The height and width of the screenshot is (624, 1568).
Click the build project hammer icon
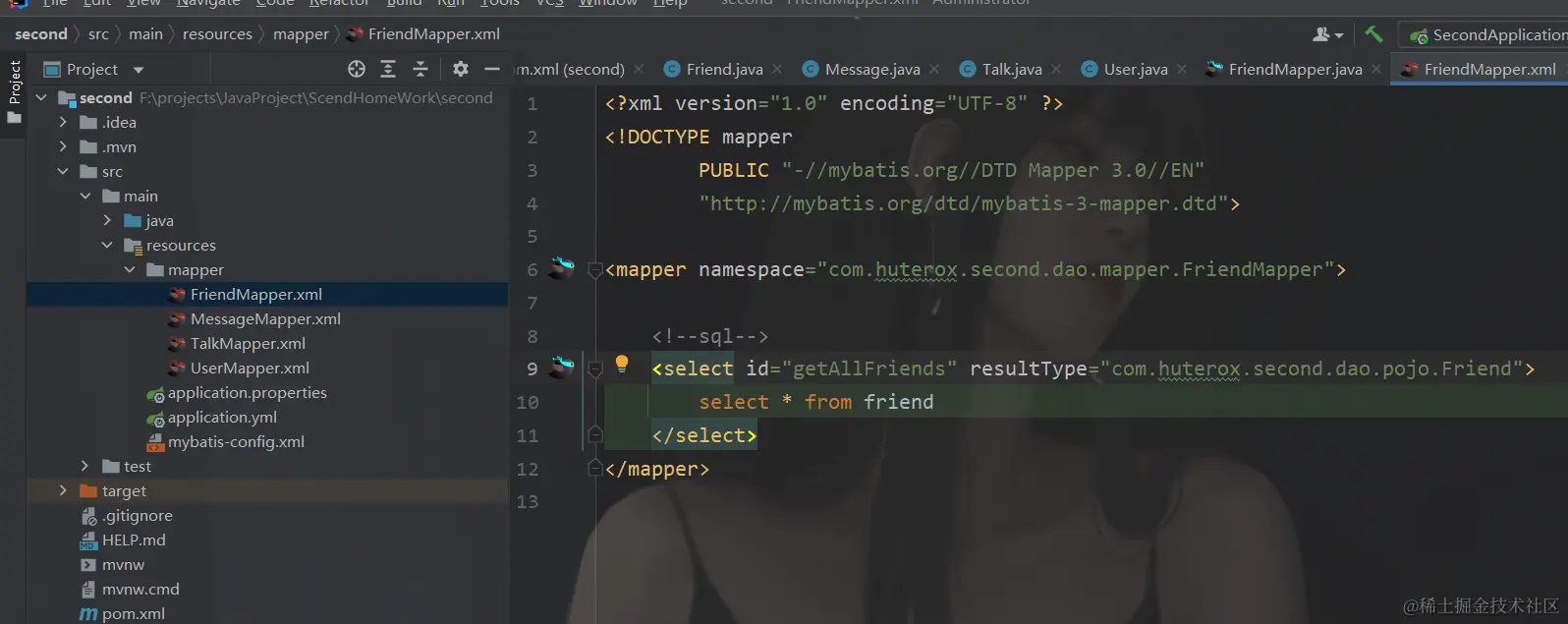[1373, 34]
